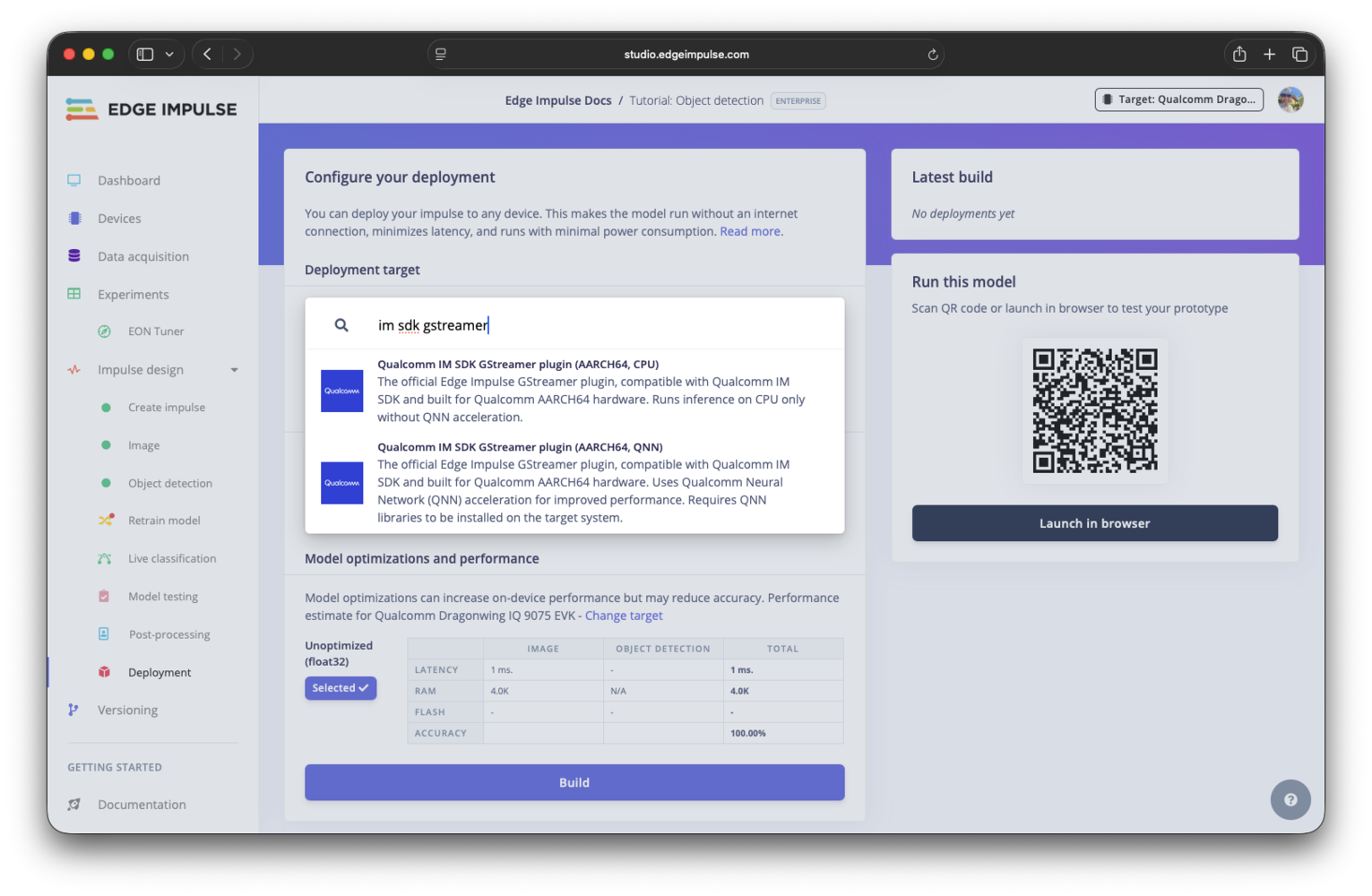Click the Change target link
Screen dimensions: 1372x896
coord(624,616)
